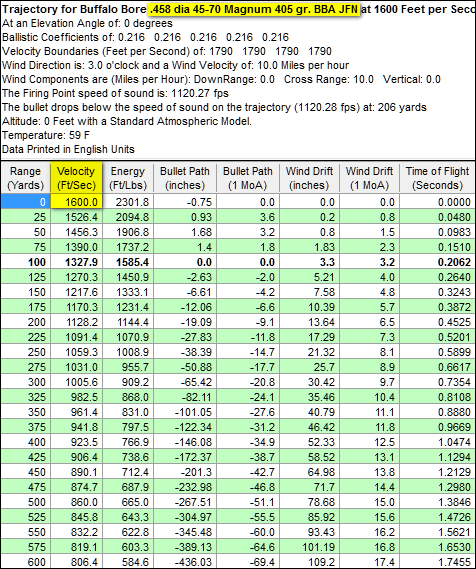476x569 pixels.
Task: Click range cell 400
Action: pyautogui.click(x=25, y=442)
